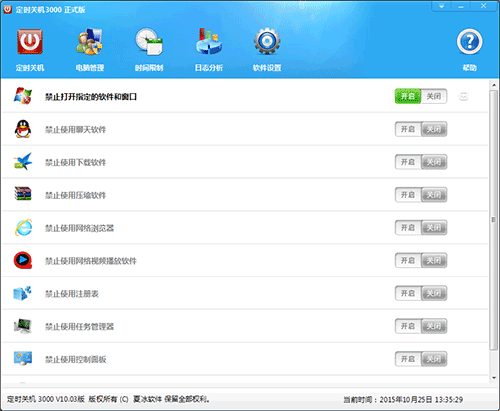The height and width of the screenshot is (411, 500).
Task: Switch to the 电脑管理 tab label
Action: [90, 68]
